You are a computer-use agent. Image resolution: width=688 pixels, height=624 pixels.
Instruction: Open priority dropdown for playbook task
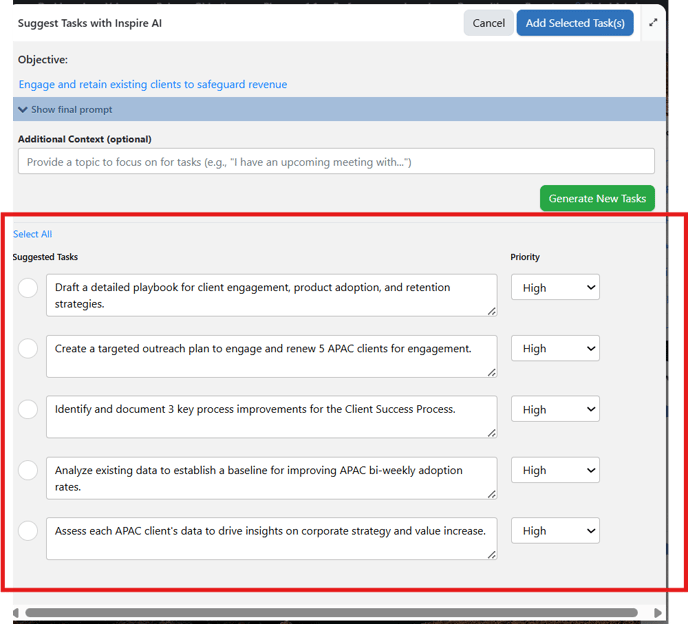tap(555, 287)
